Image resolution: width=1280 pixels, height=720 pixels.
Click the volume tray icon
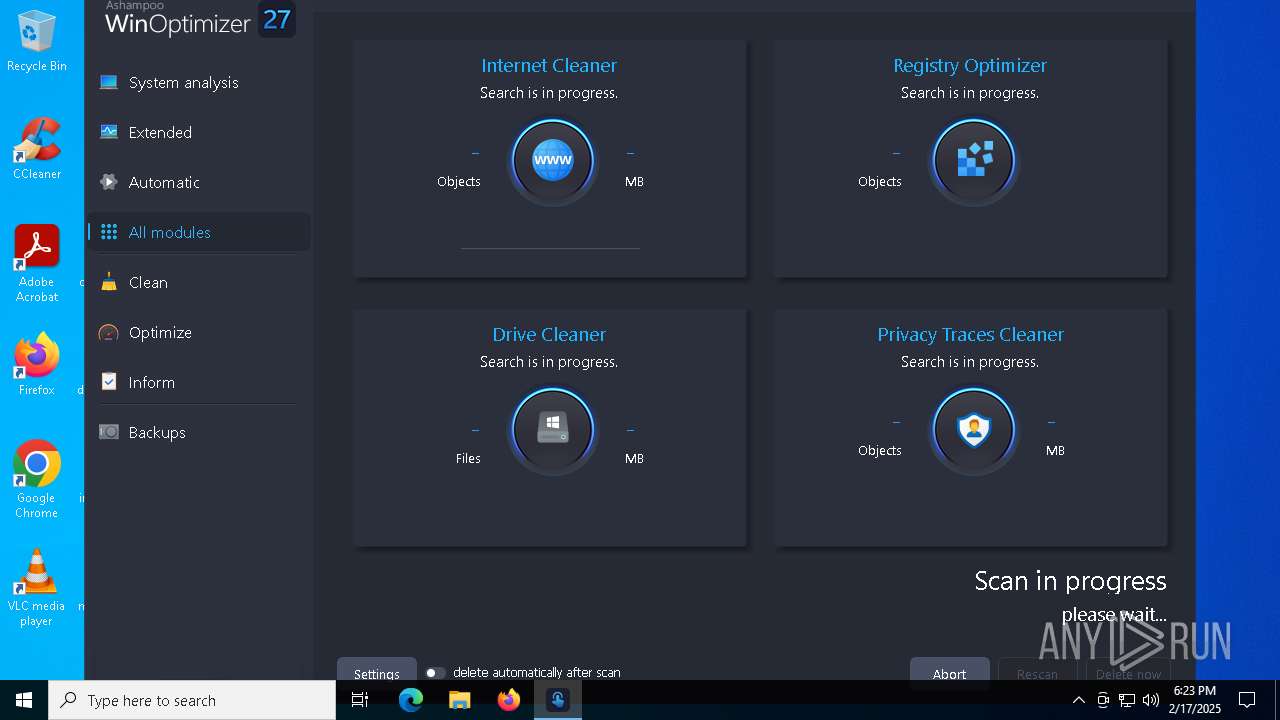click(1151, 700)
